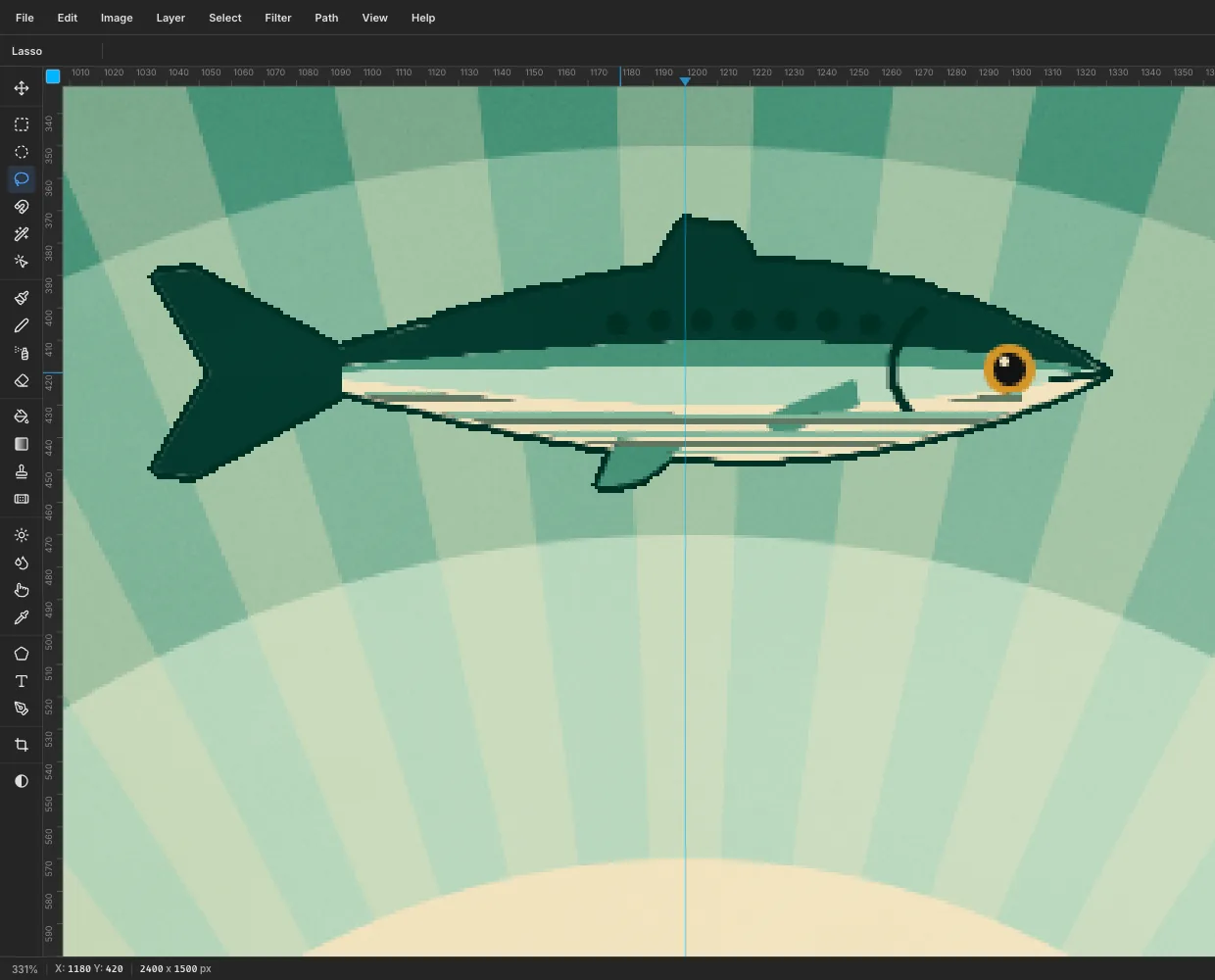This screenshot has height=980, width=1215.
Task: Click the 331% zoom level readout
Action: [x=24, y=969]
